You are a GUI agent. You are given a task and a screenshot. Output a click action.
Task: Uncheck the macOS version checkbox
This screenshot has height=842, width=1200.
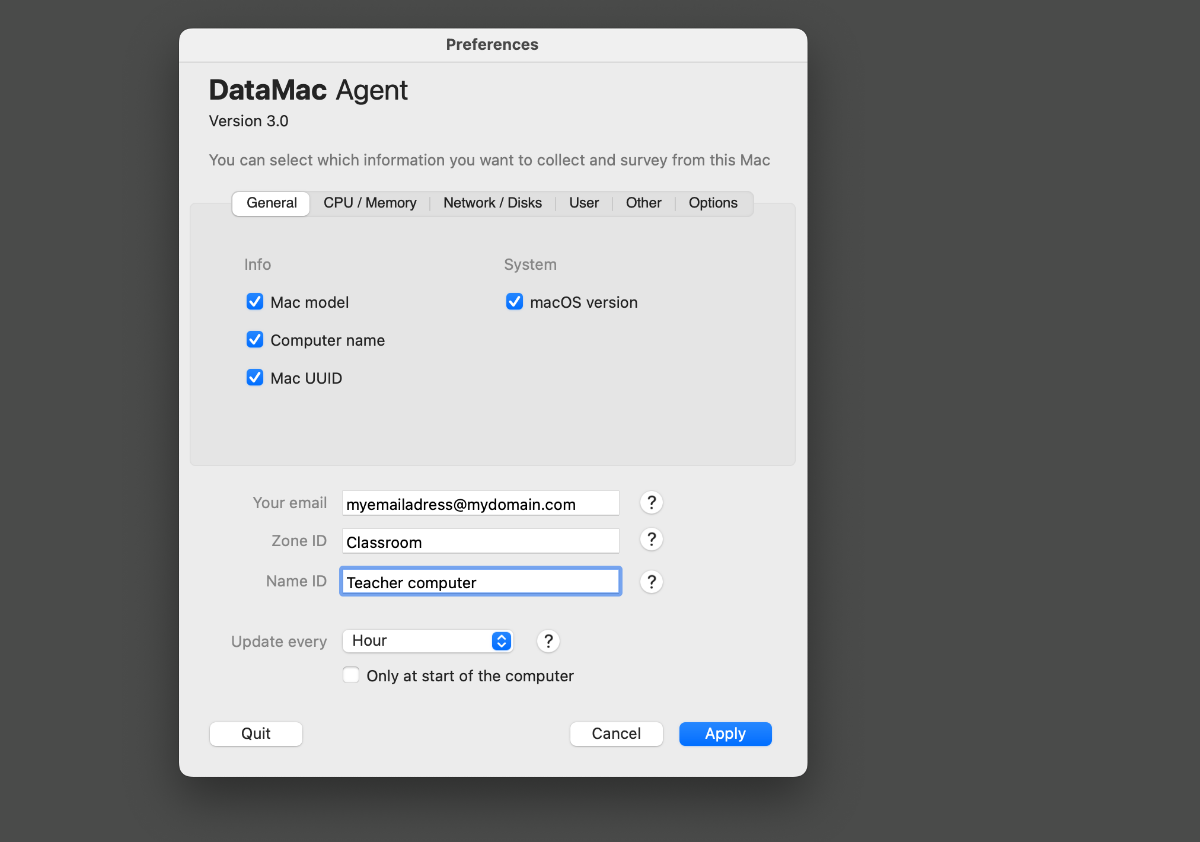514,302
